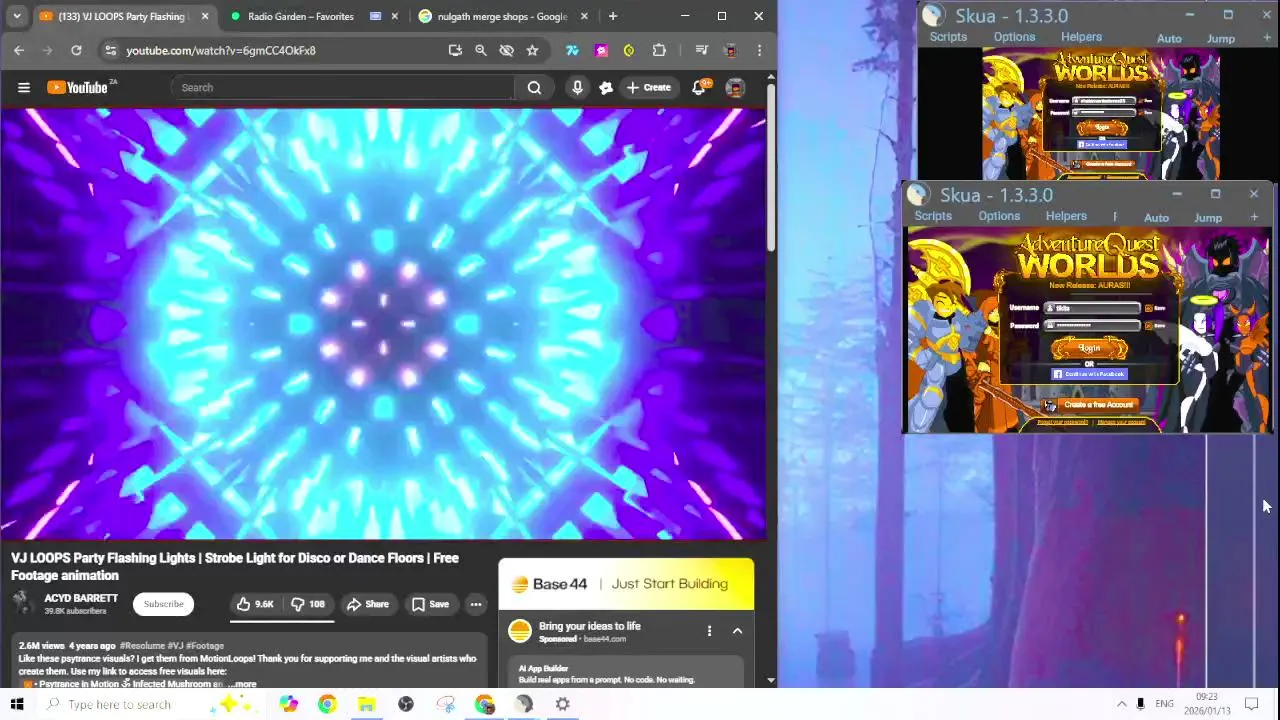Open a new Chrome tab
Viewport: 1280px width, 720px height.
613,16
